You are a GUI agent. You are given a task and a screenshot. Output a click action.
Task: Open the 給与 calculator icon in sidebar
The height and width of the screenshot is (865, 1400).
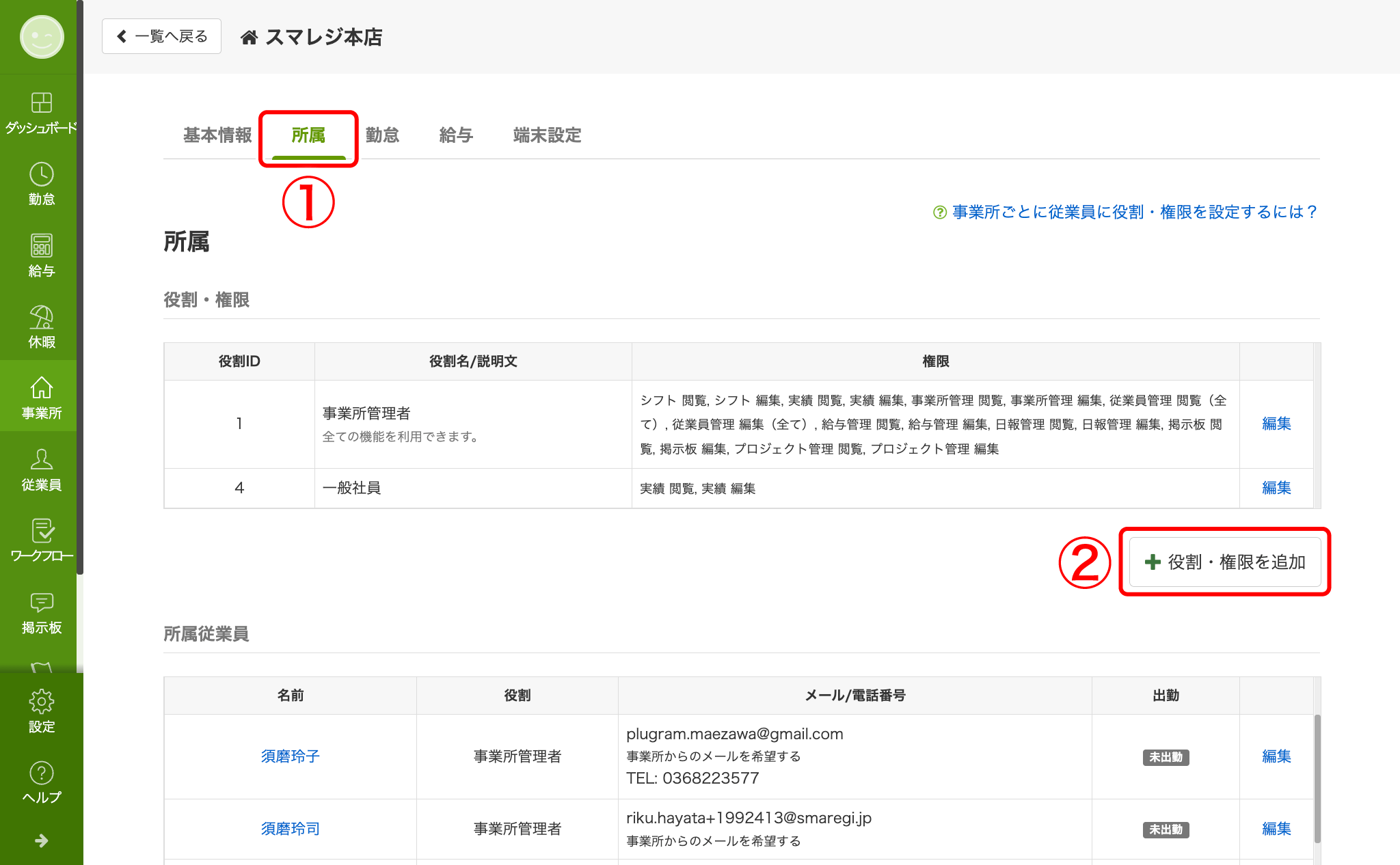41,246
